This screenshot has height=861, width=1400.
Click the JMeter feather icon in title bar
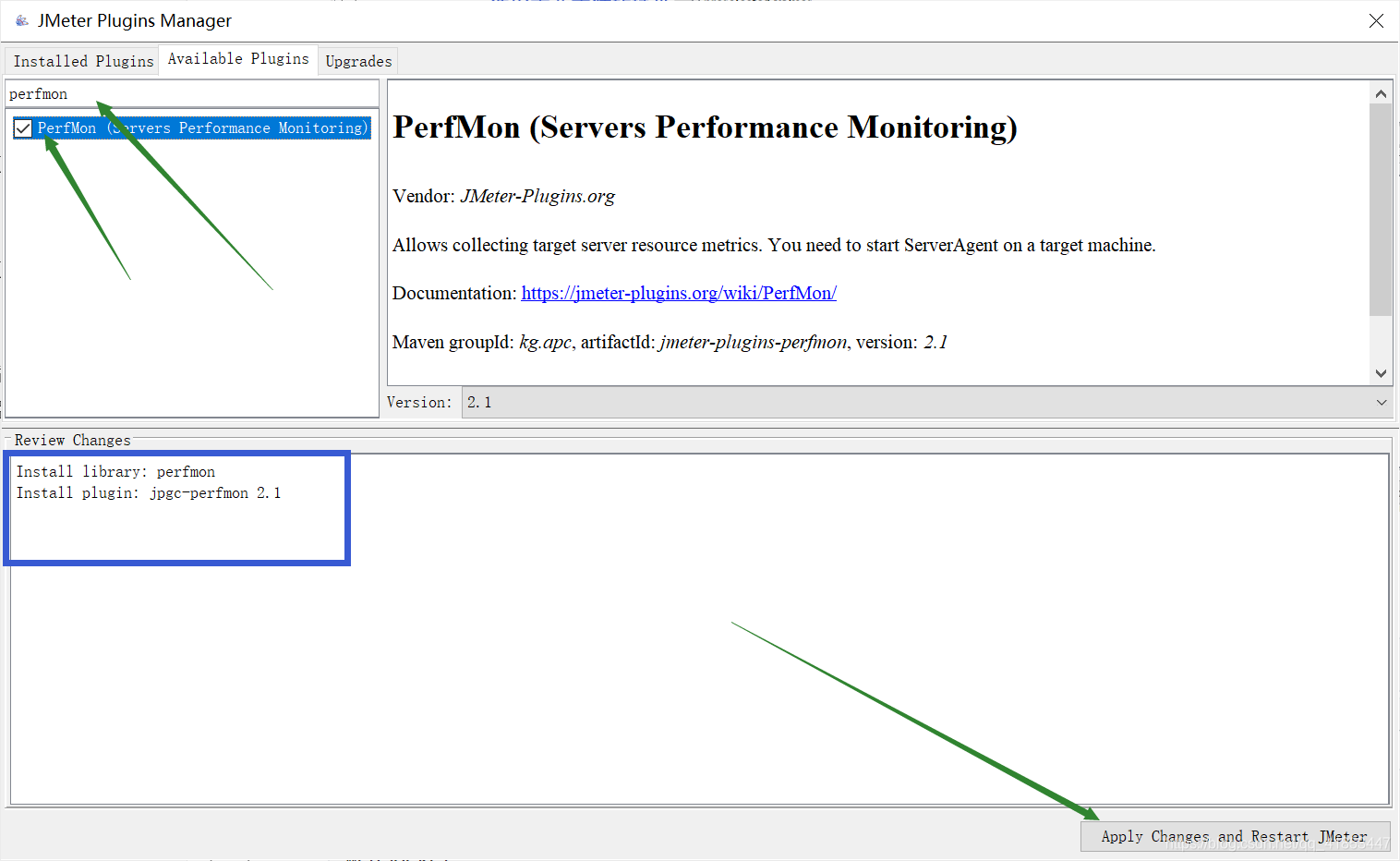click(x=21, y=20)
